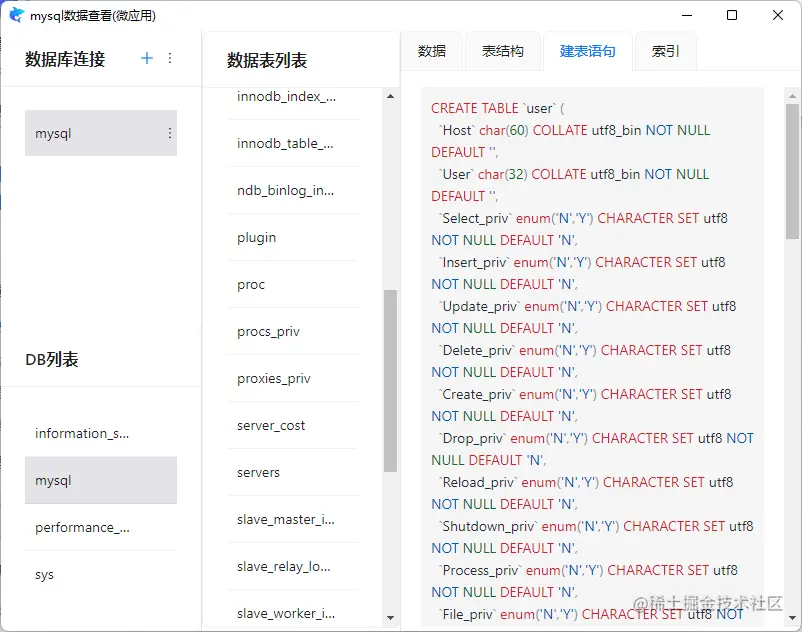Click the table list scrollbar thumb
Image resolution: width=802 pixels, height=632 pixels.
(x=391, y=381)
